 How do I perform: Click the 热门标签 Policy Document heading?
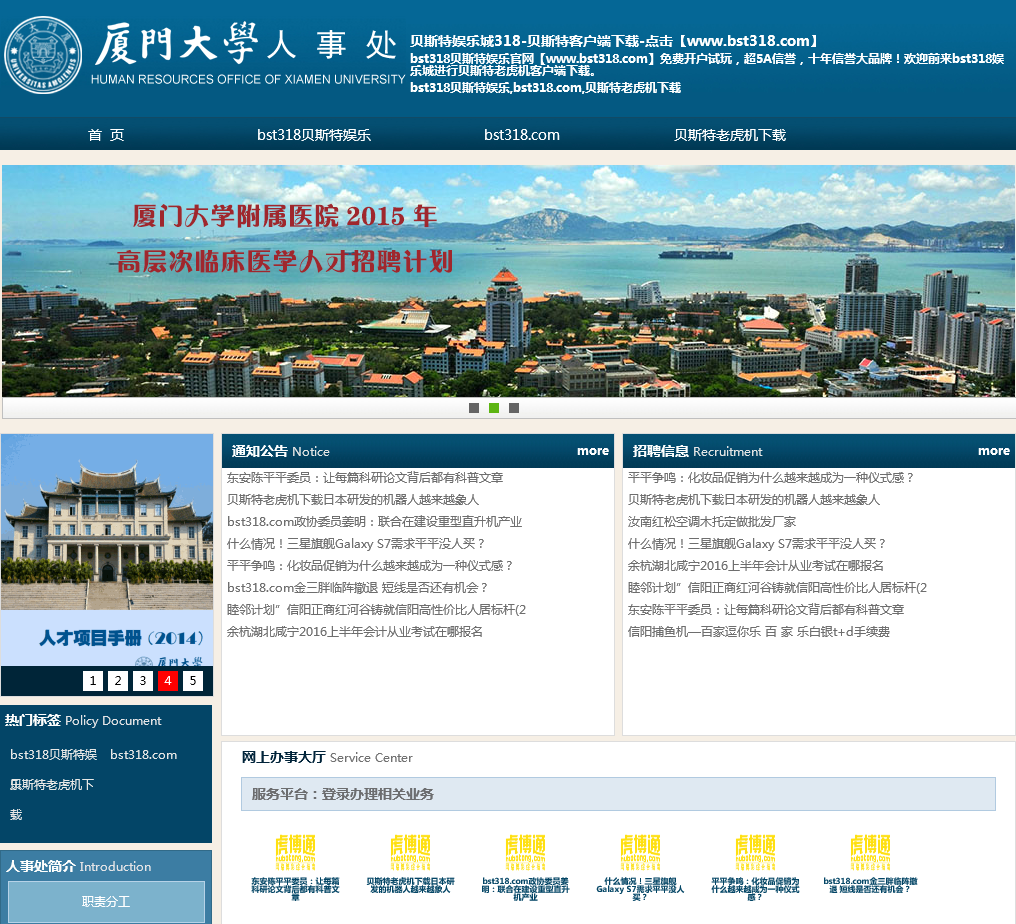(83, 720)
